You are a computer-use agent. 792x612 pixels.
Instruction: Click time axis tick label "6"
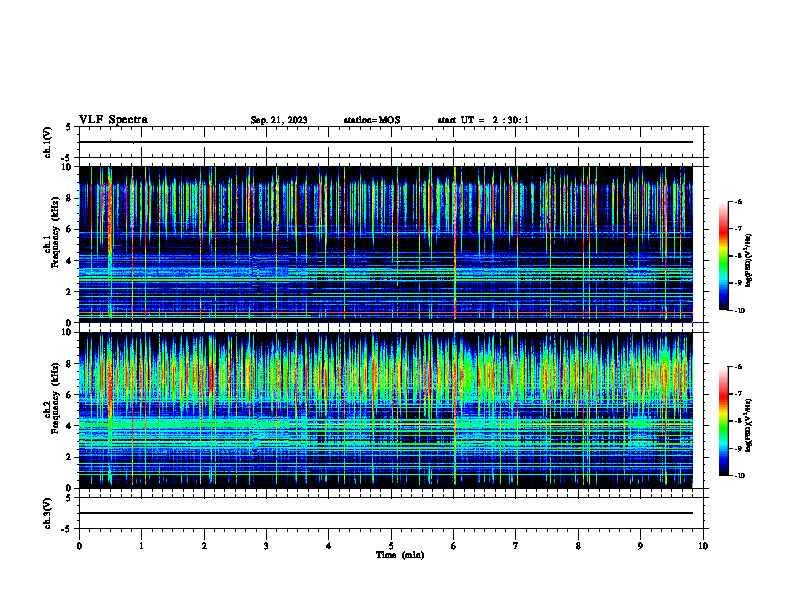453,546
